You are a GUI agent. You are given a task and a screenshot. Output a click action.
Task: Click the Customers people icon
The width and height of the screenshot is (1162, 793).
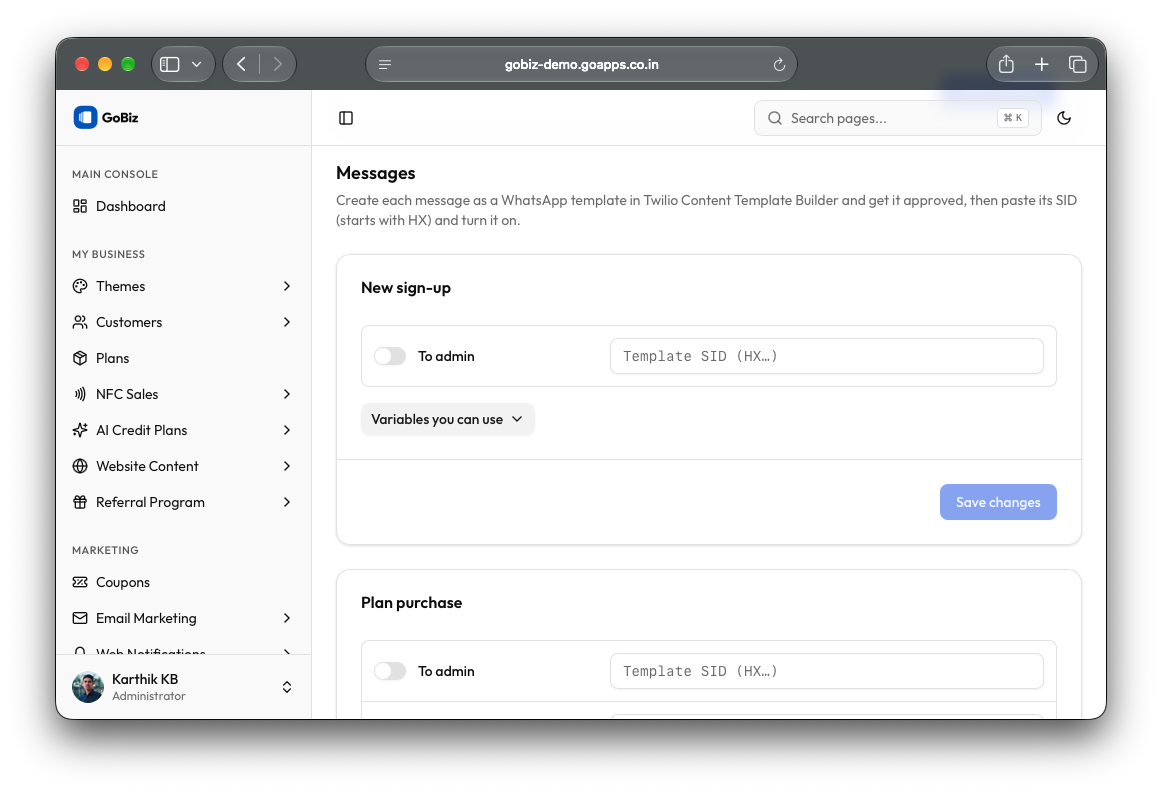80,322
